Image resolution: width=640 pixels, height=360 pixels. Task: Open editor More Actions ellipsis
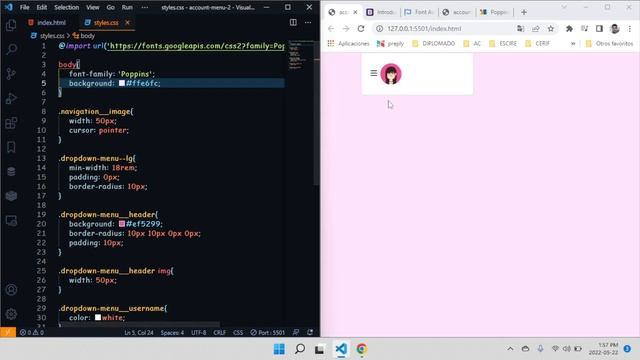[308, 22]
